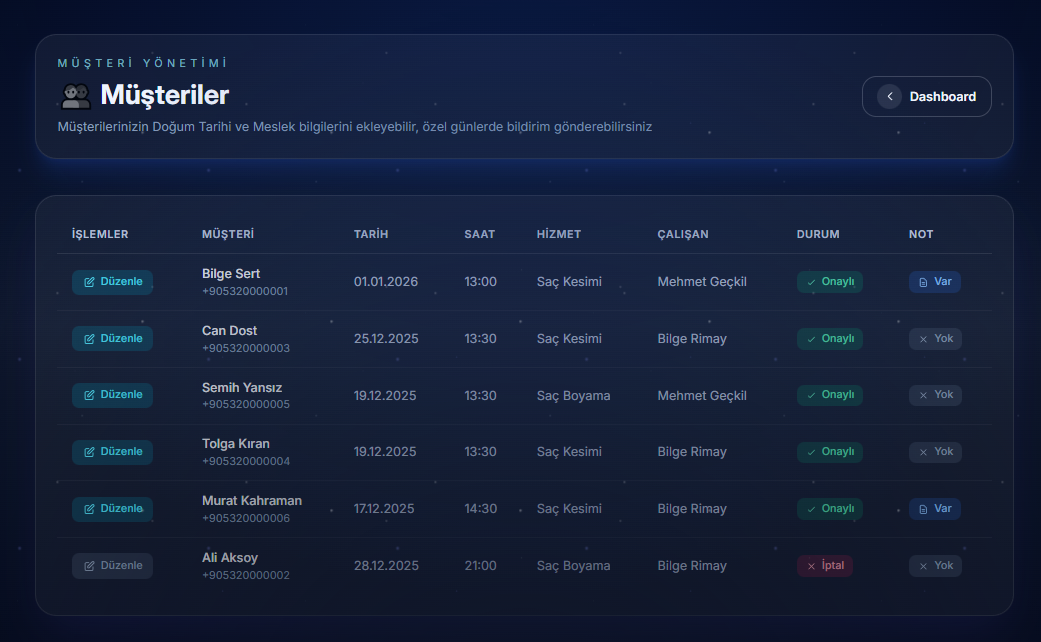Click the Yok note badge for Ali Aksoy
The height and width of the screenshot is (642, 1041).
(934, 566)
